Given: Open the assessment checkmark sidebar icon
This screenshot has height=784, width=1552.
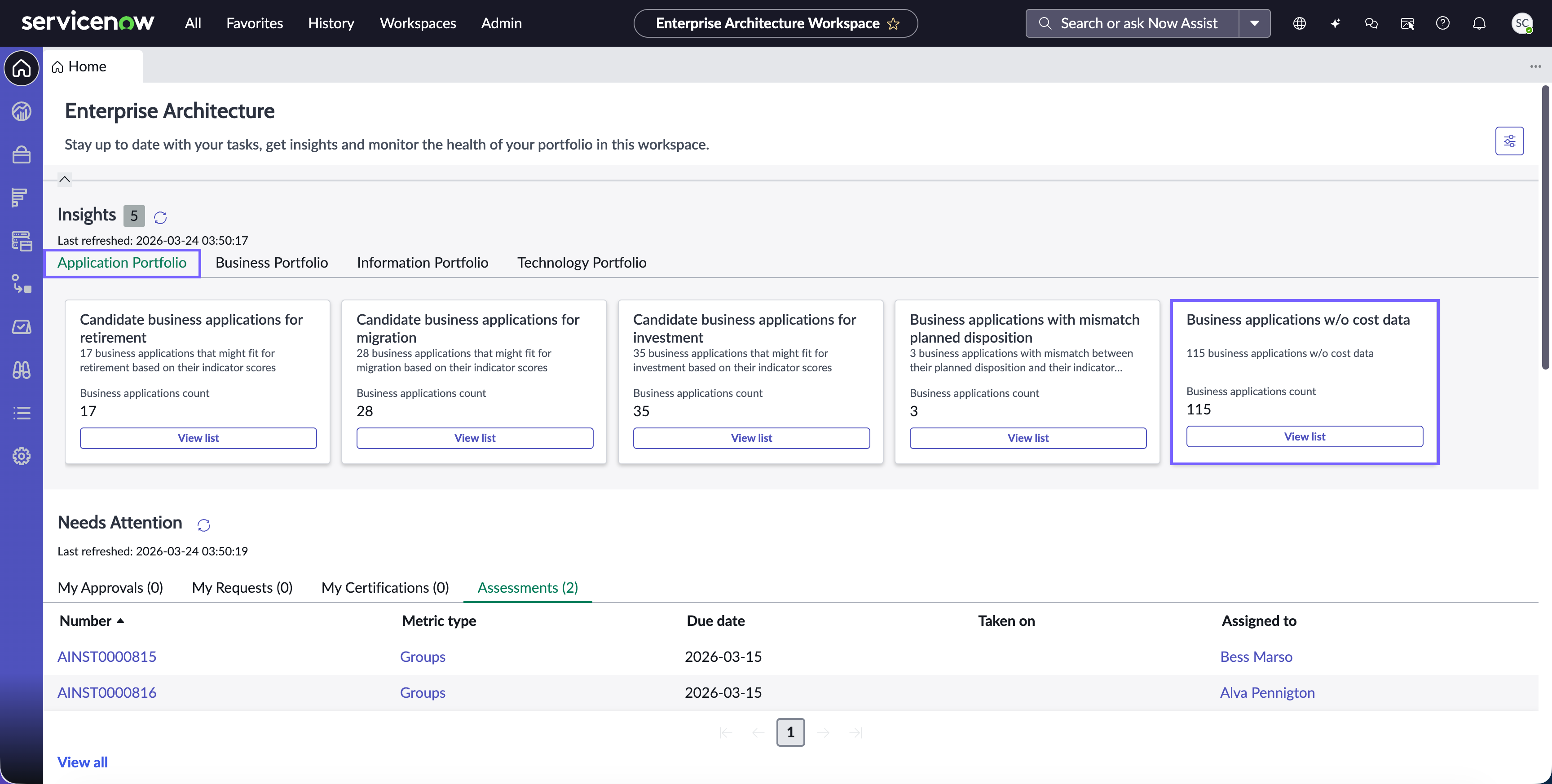Looking at the screenshot, I should click(22, 327).
